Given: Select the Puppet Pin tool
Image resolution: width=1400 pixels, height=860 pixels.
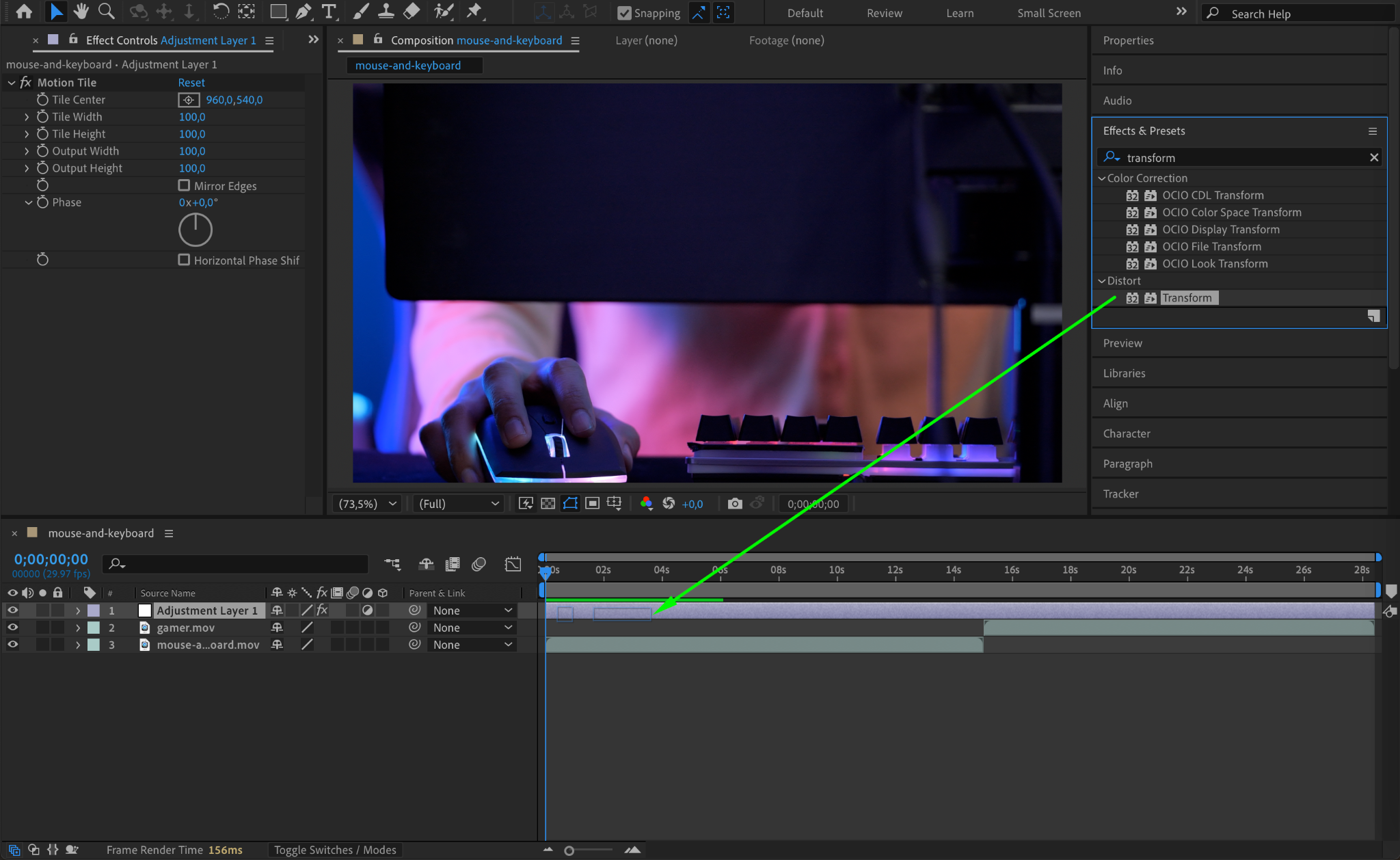Looking at the screenshot, I should [474, 12].
